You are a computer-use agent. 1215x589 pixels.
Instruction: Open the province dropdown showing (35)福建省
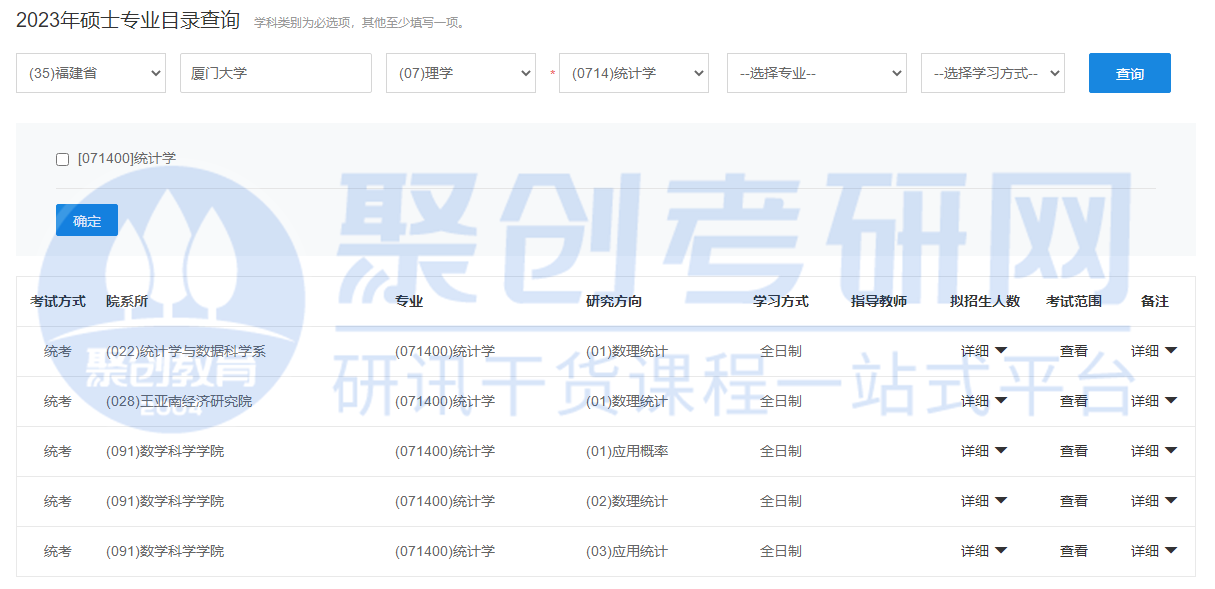[x=91, y=73]
